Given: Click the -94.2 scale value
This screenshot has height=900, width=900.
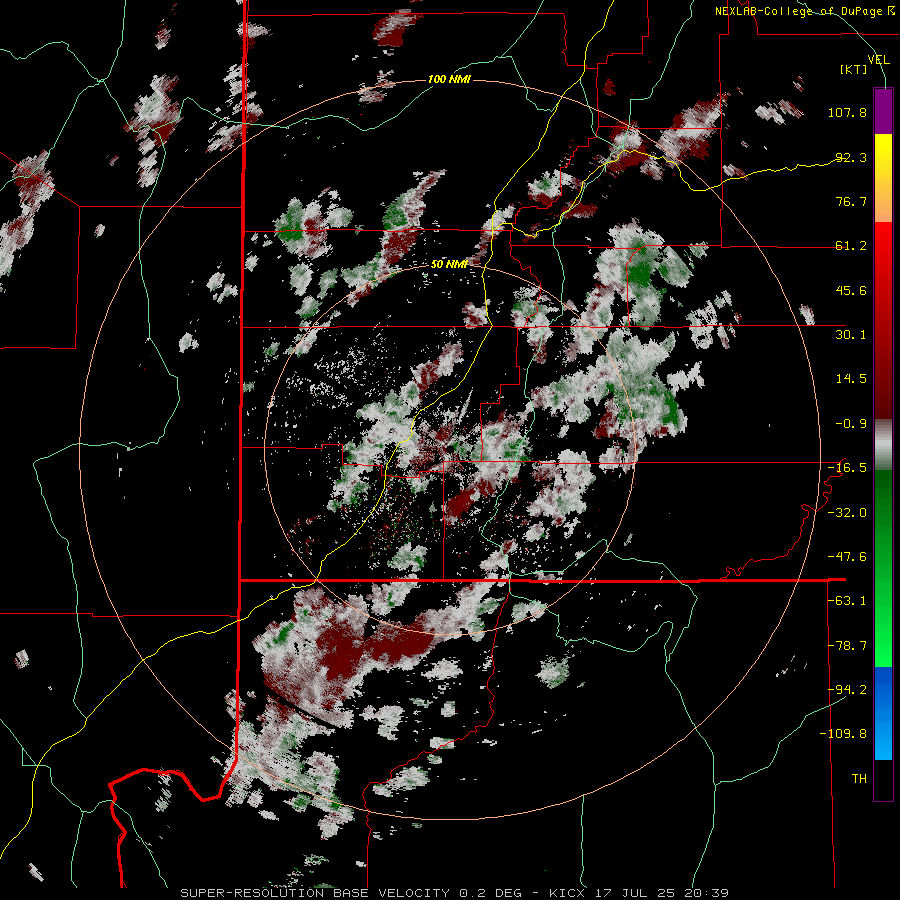Looking at the screenshot, I should pos(847,690).
